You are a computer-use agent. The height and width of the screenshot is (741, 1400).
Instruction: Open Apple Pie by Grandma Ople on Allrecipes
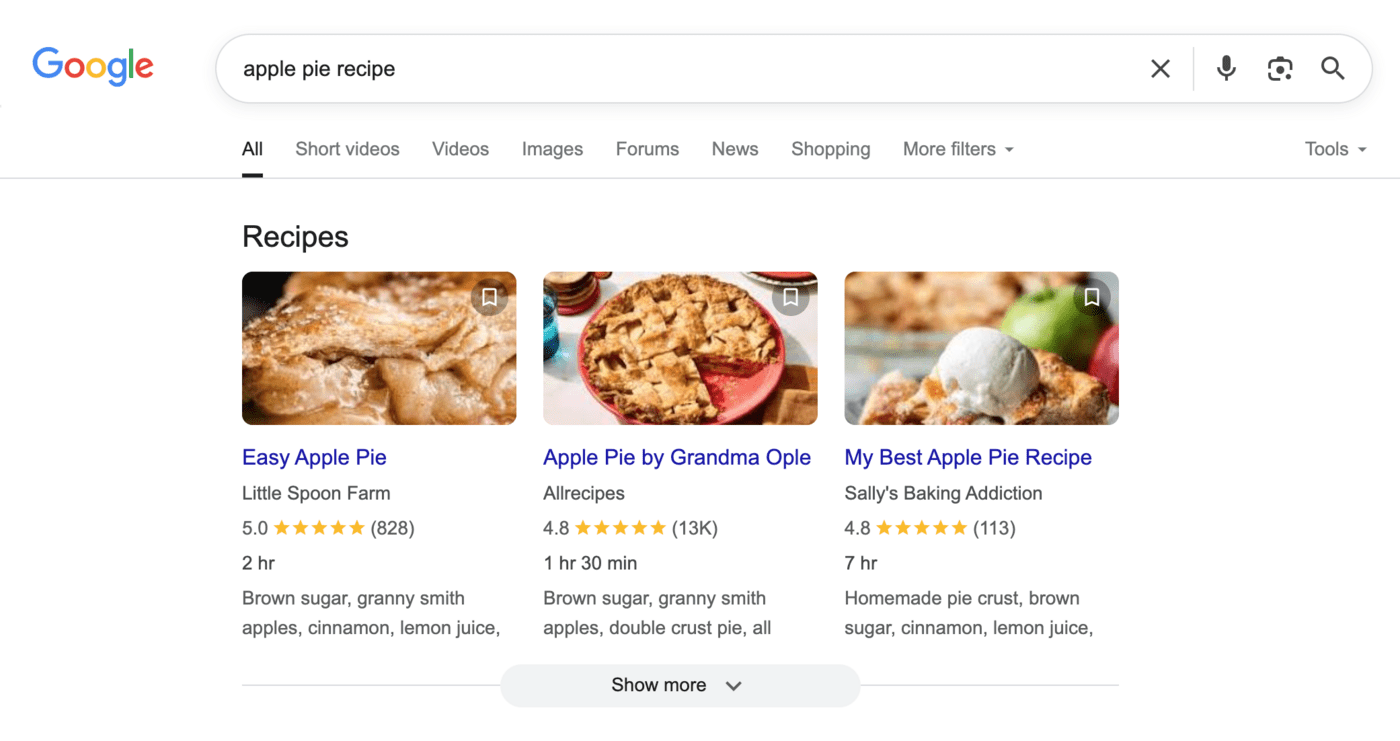point(676,457)
